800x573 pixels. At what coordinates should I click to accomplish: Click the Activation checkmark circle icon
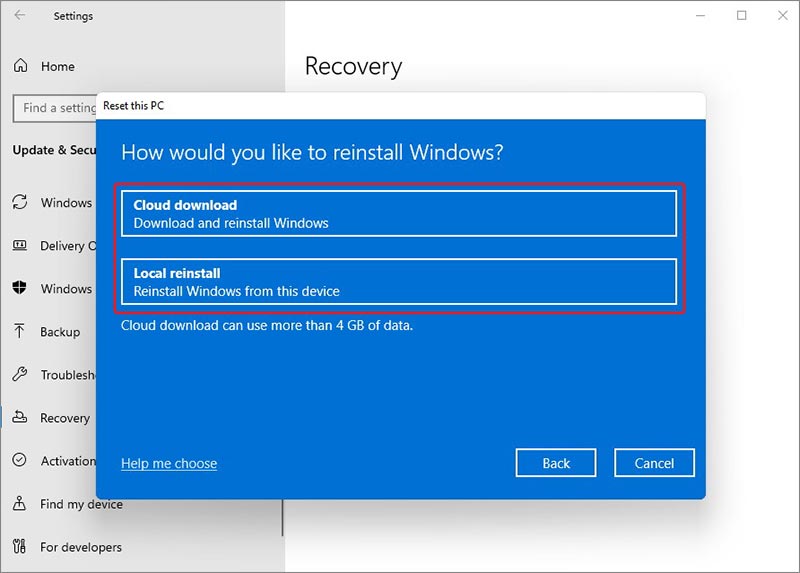coord(19,460)
